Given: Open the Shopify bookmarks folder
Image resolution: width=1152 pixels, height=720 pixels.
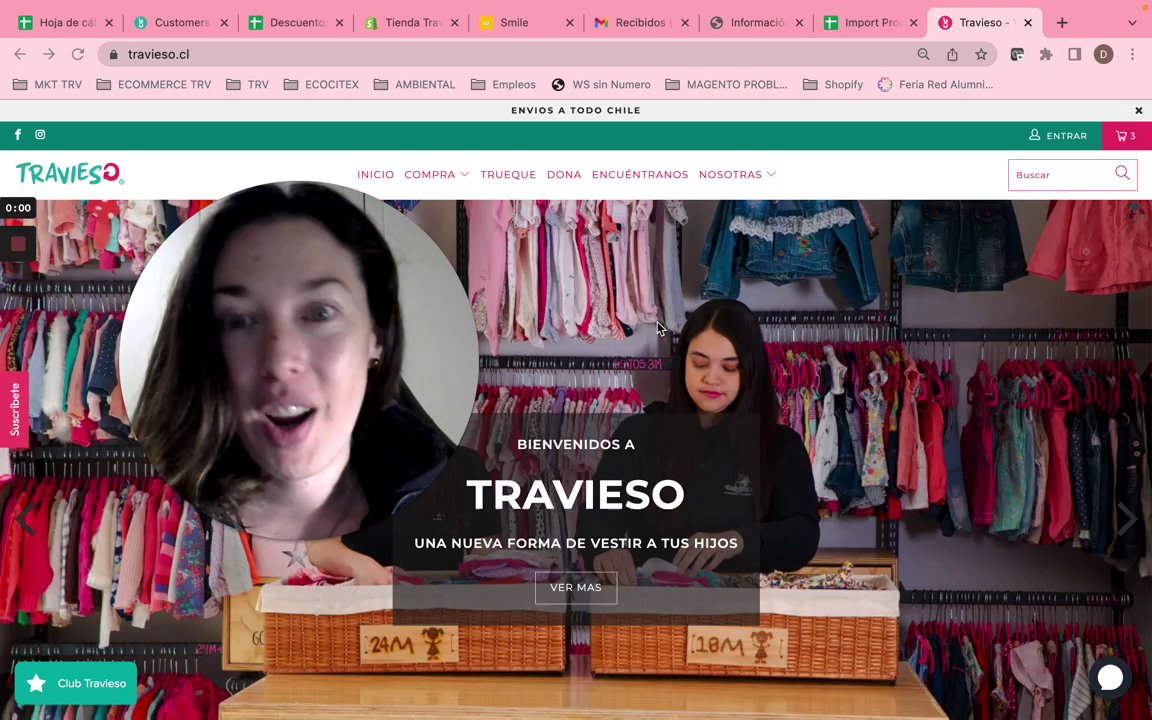Looking at the screenshot, I should coord(833,84).
